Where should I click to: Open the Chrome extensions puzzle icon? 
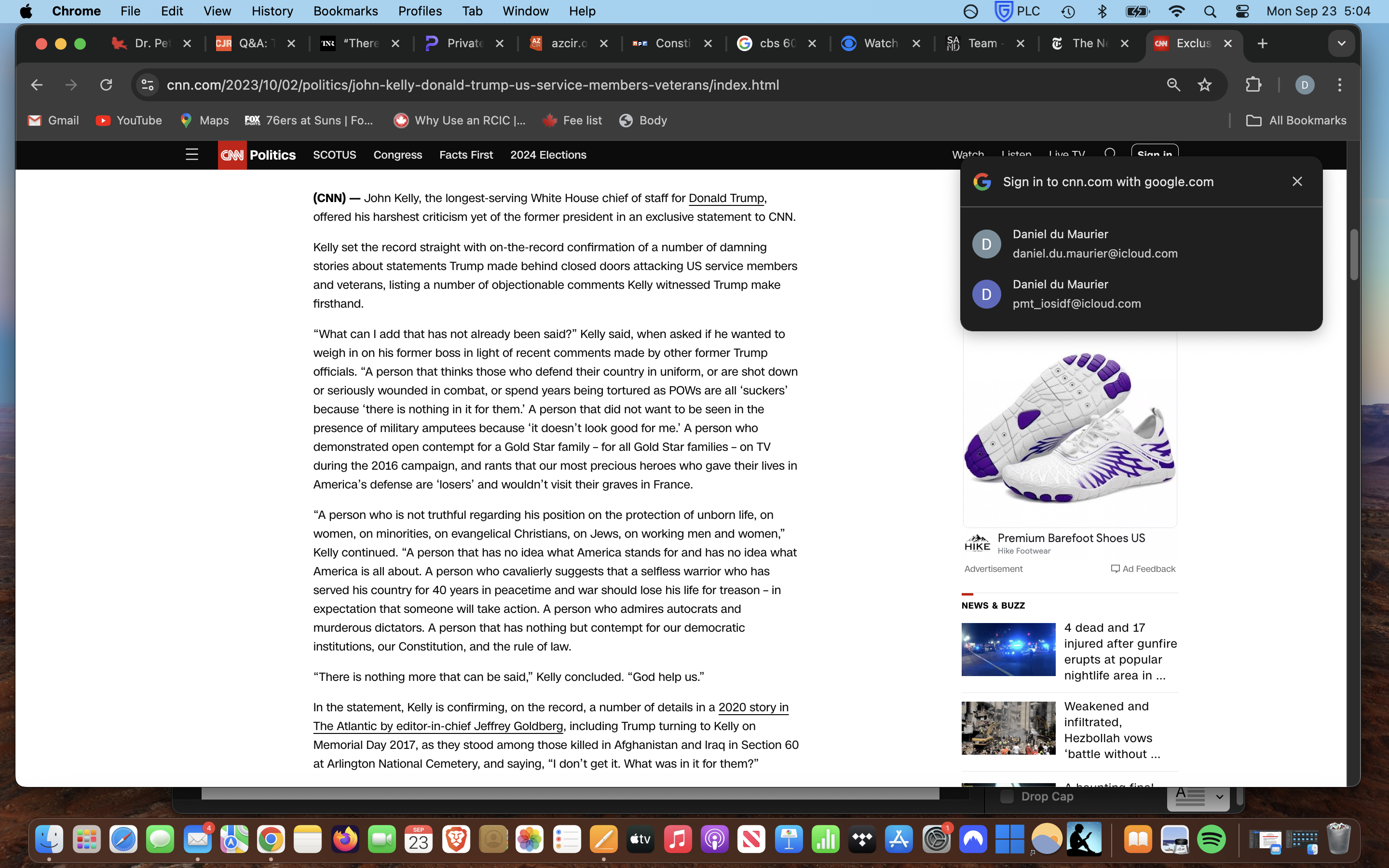click(x=1253, y=85)
